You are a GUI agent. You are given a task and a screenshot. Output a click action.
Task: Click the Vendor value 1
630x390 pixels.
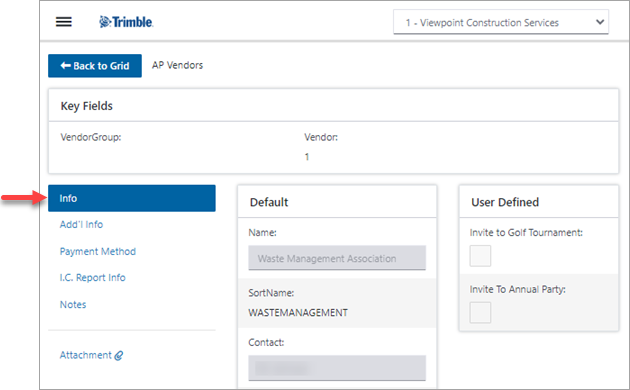pos(307,157)
